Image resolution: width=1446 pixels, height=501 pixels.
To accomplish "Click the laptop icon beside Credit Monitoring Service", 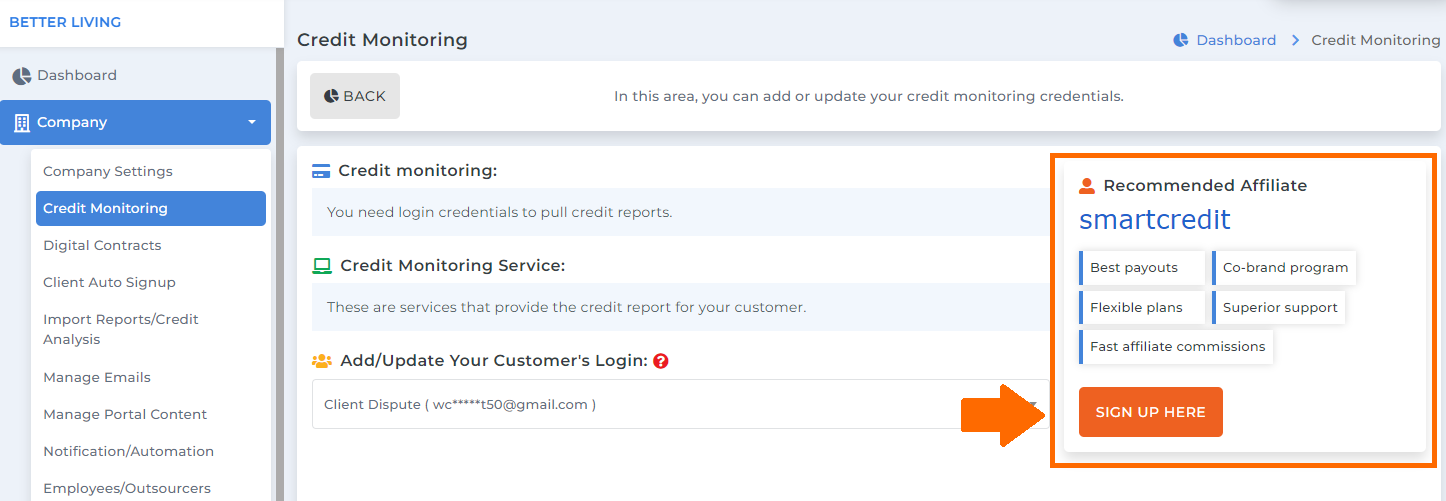I will coord(322,266).
